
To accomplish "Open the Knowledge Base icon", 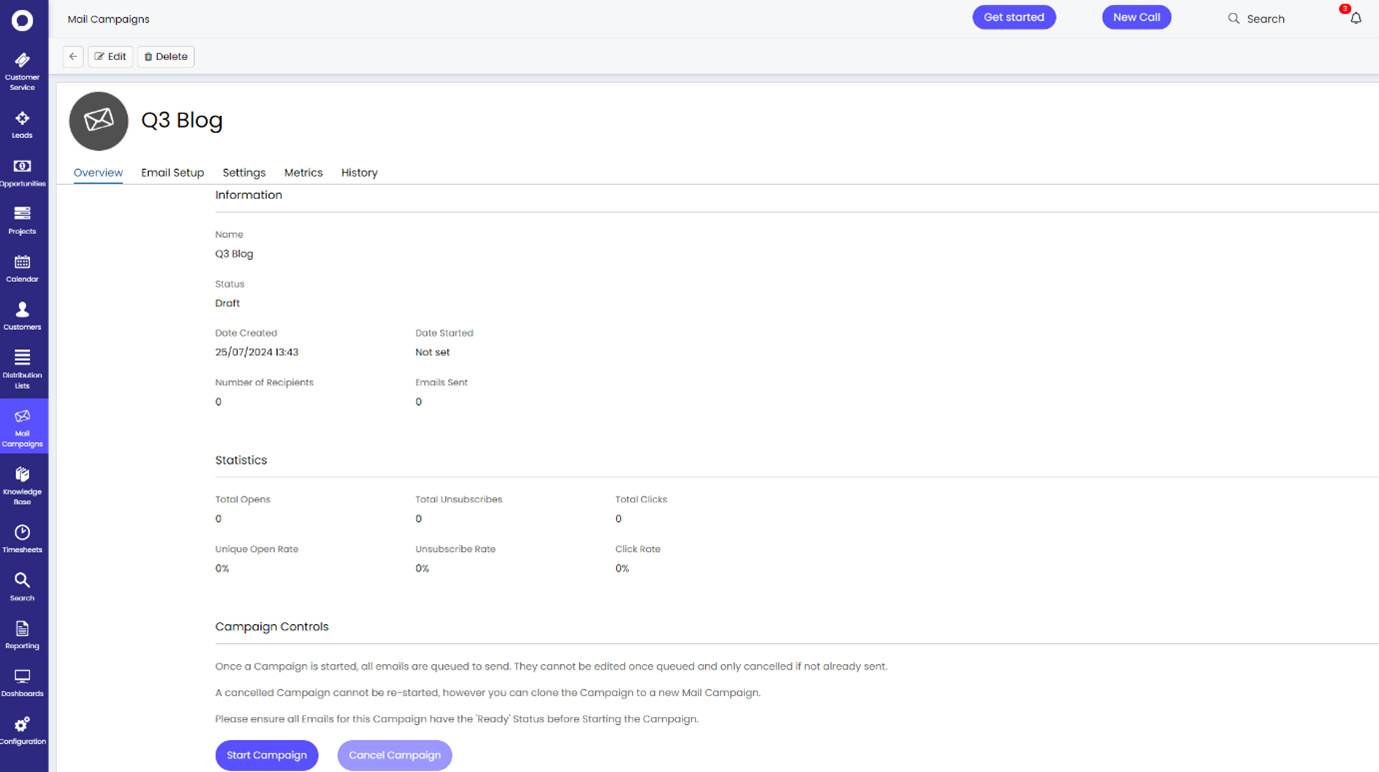I will click(x=22, y=483).
